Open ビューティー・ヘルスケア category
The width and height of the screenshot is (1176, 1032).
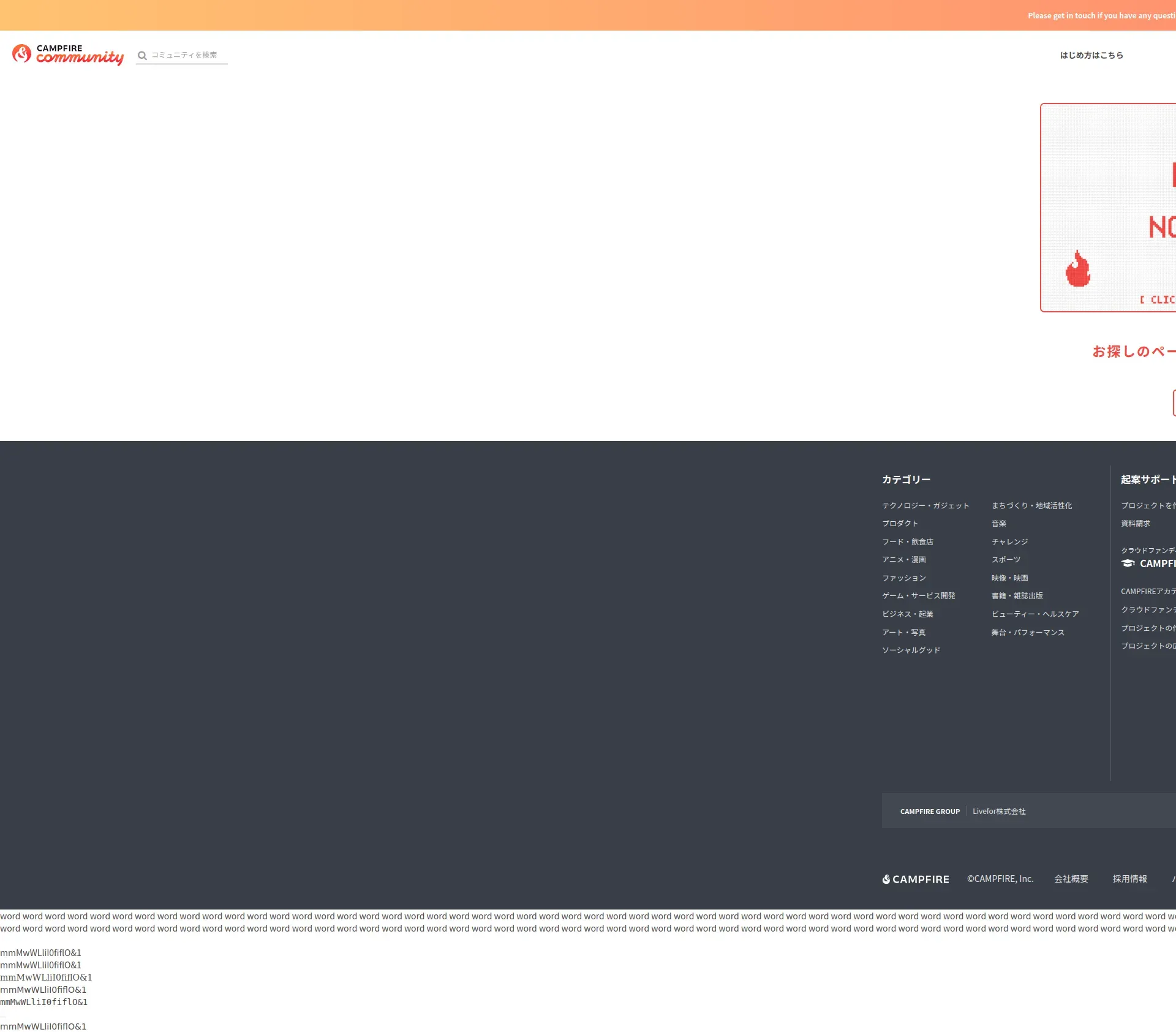(x=1035, y=614)
